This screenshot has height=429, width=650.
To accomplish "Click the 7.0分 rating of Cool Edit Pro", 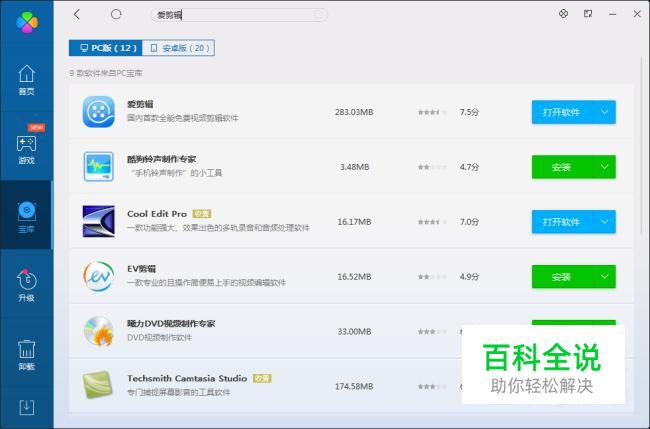I will tap(469, 222).
